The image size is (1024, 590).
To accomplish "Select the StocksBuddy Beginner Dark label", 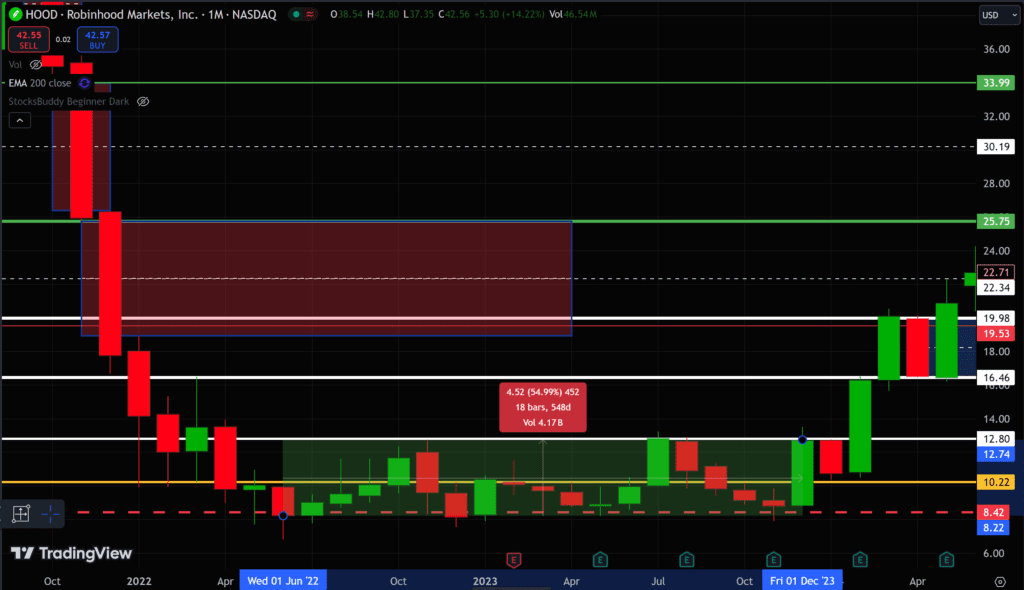I will (x=69, y=101).
